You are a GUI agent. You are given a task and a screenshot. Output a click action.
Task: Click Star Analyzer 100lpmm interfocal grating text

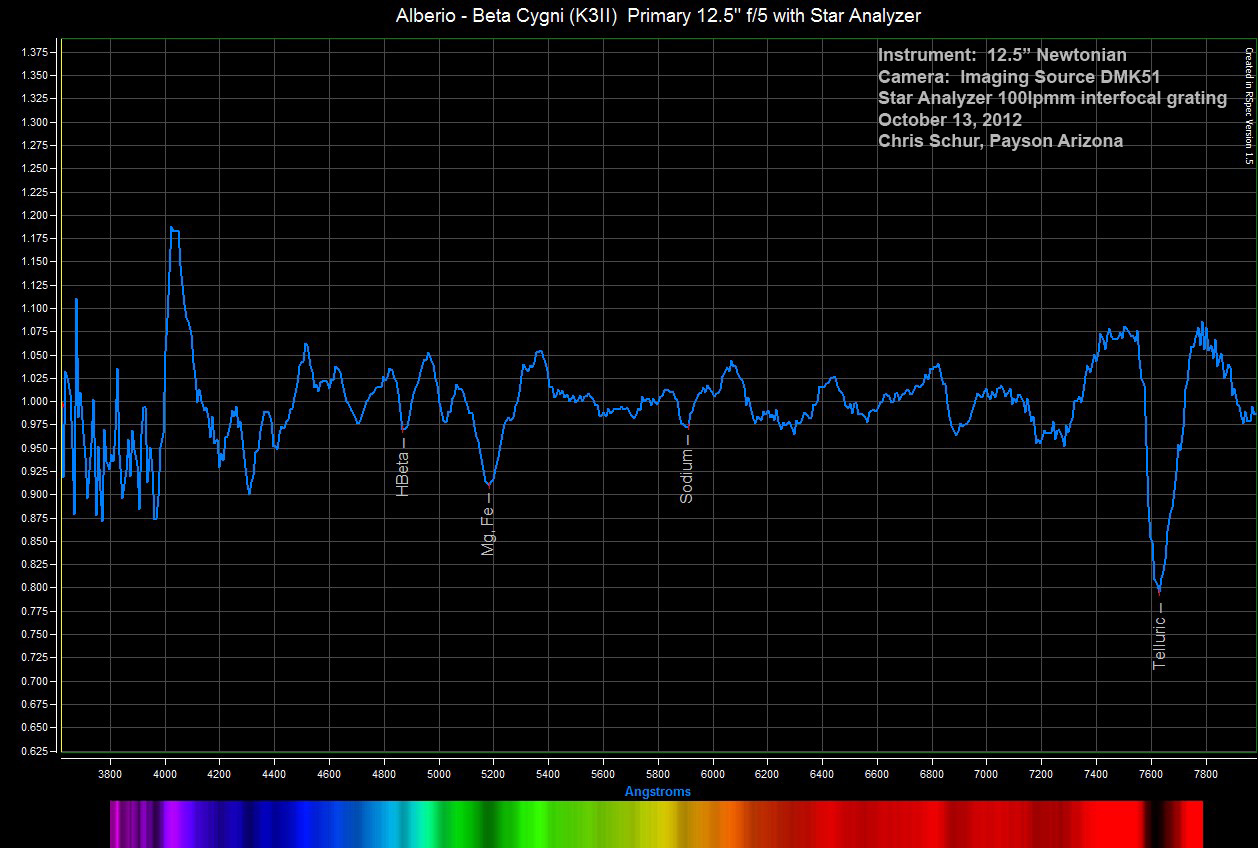tap(1052, 98)
